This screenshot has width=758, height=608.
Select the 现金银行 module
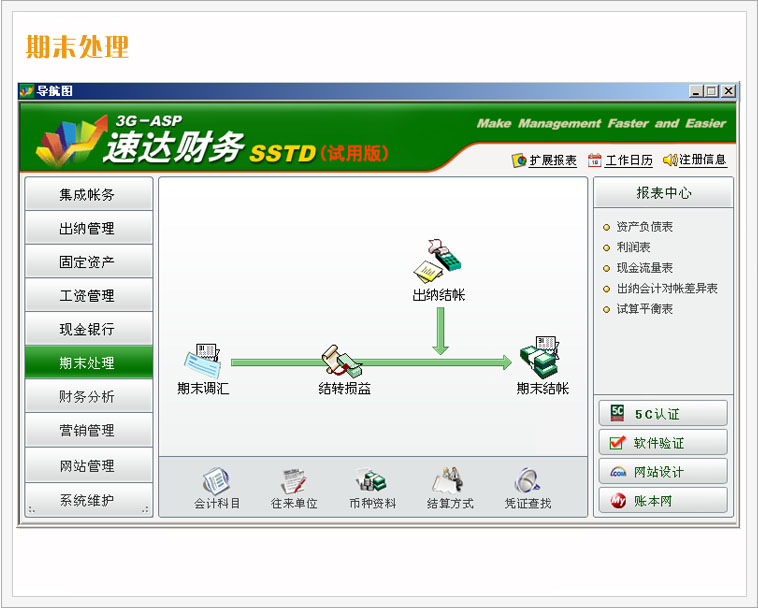coord(89,329)
